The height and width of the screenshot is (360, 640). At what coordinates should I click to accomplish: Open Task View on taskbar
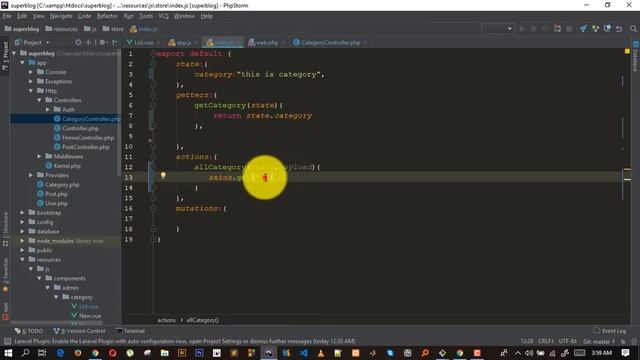42,353
